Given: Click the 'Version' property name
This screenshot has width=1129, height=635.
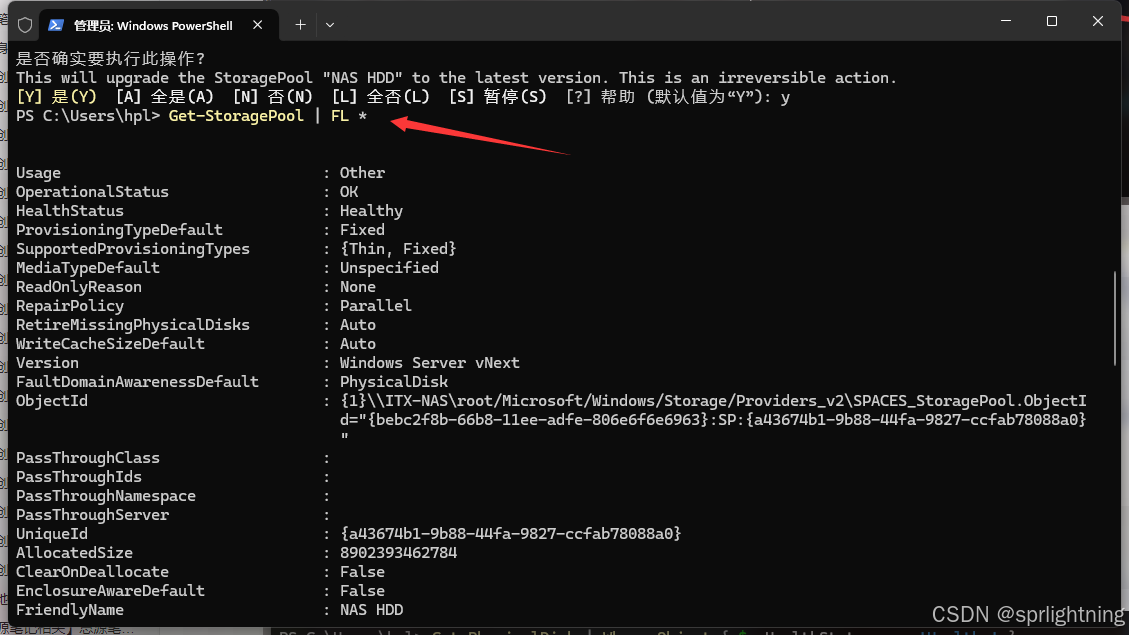Looking at the screenshot, I should tap(48, 363).
